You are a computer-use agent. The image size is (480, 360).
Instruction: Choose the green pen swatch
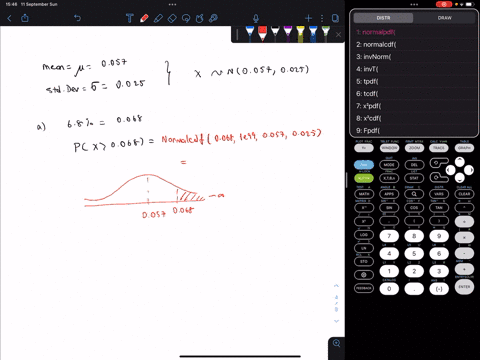click(x=325, y=34)
